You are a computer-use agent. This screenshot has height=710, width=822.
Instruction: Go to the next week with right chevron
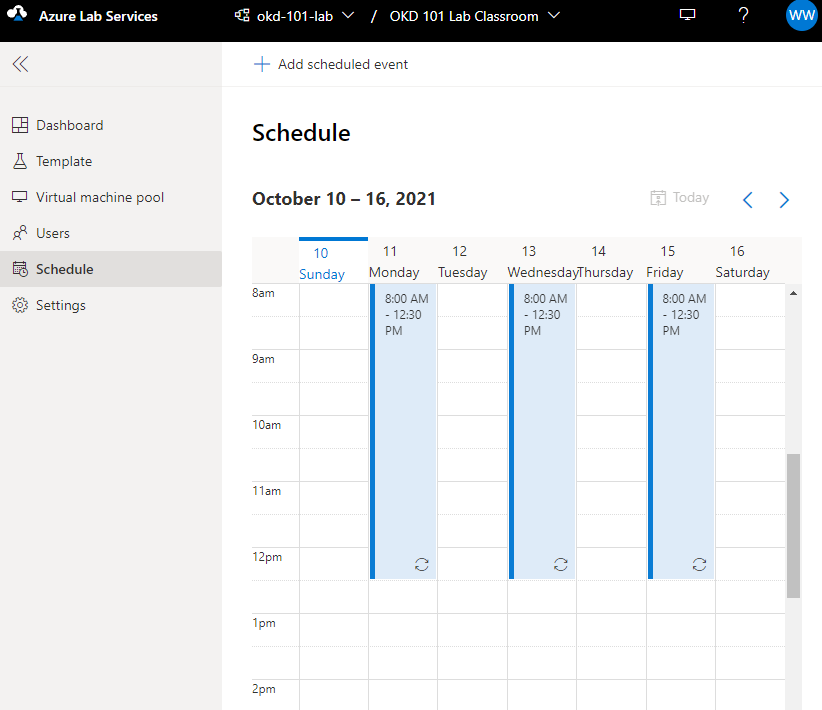pyautogui.click(x=784, y=200)
